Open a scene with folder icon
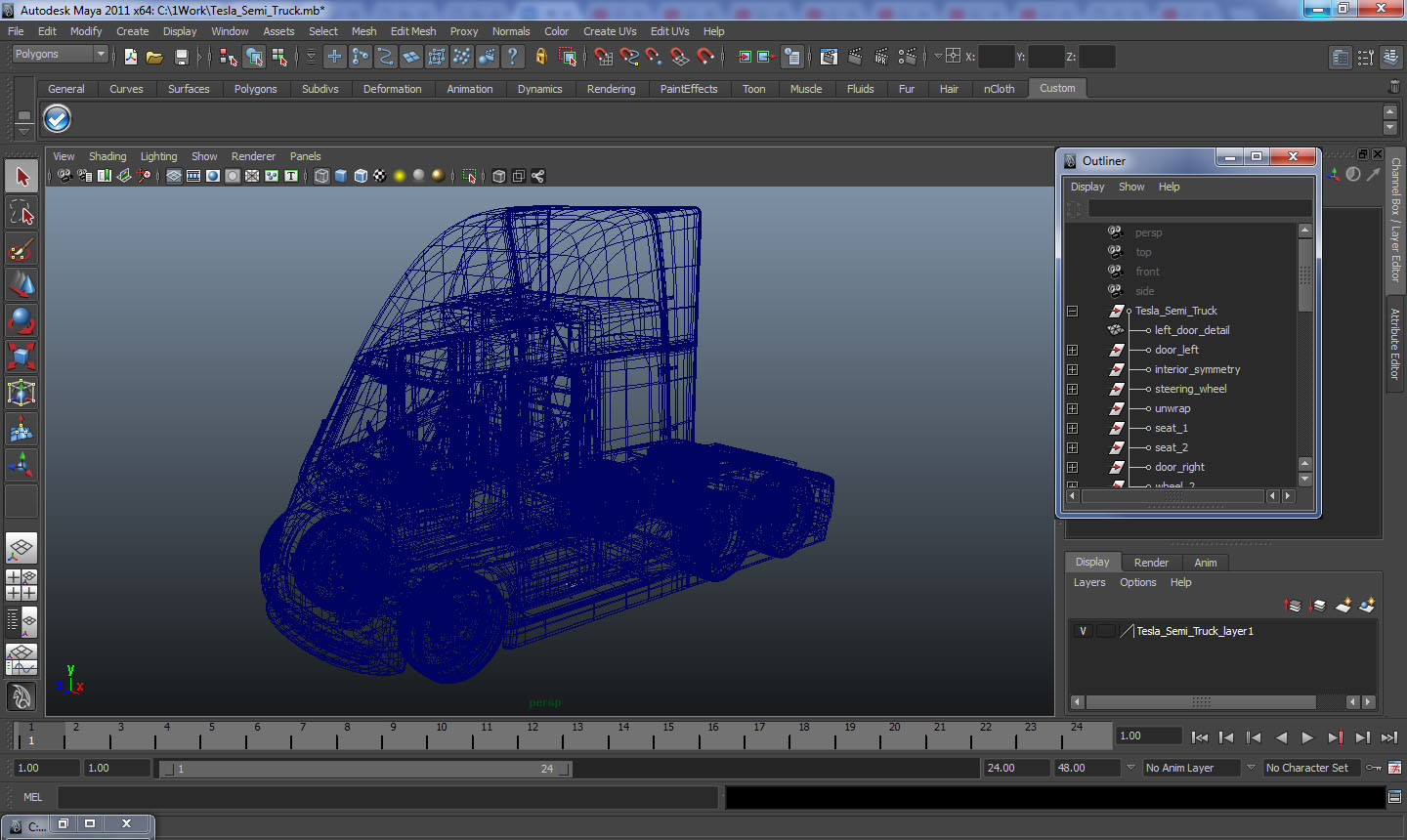The image size is (1407, 840). [x=154, y=57]
